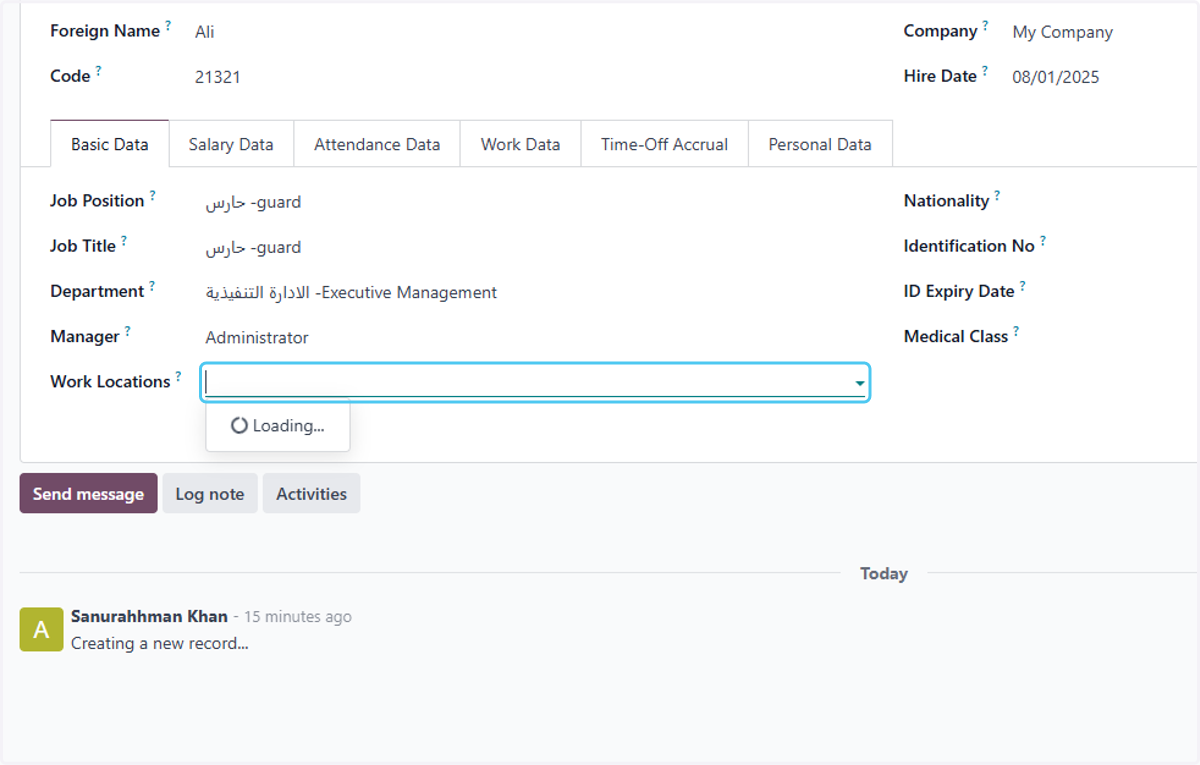
Task: Click the help icon next to Department
Action: coord(152,286)
